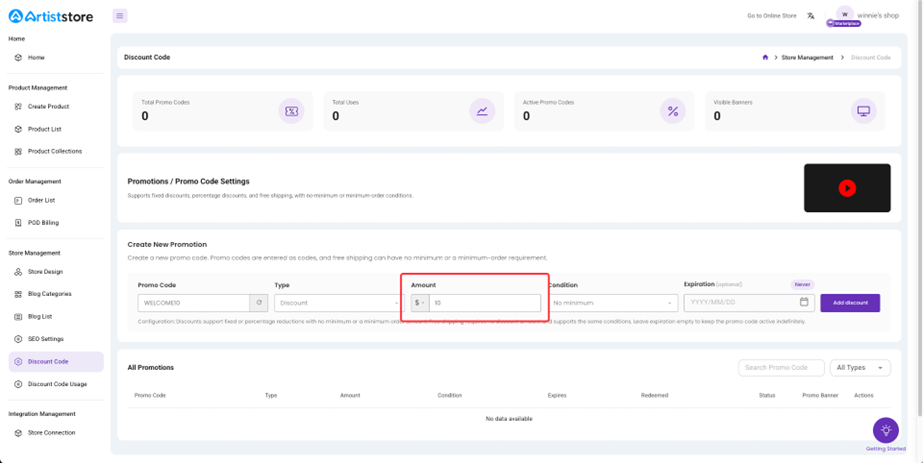The width and height of the screenshot is (923, 463).
Task: Click the Marketplace badge under the avatar
Action: tap(844, 24)
